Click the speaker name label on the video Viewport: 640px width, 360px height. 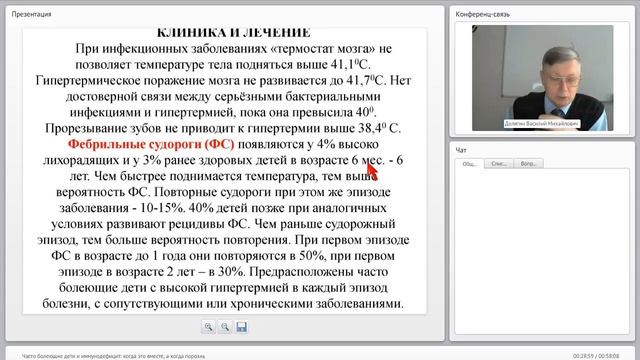pos(542,123)
